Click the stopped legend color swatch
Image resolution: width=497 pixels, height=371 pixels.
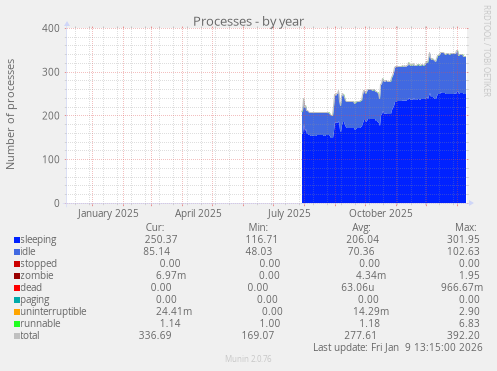coord(17,264)
